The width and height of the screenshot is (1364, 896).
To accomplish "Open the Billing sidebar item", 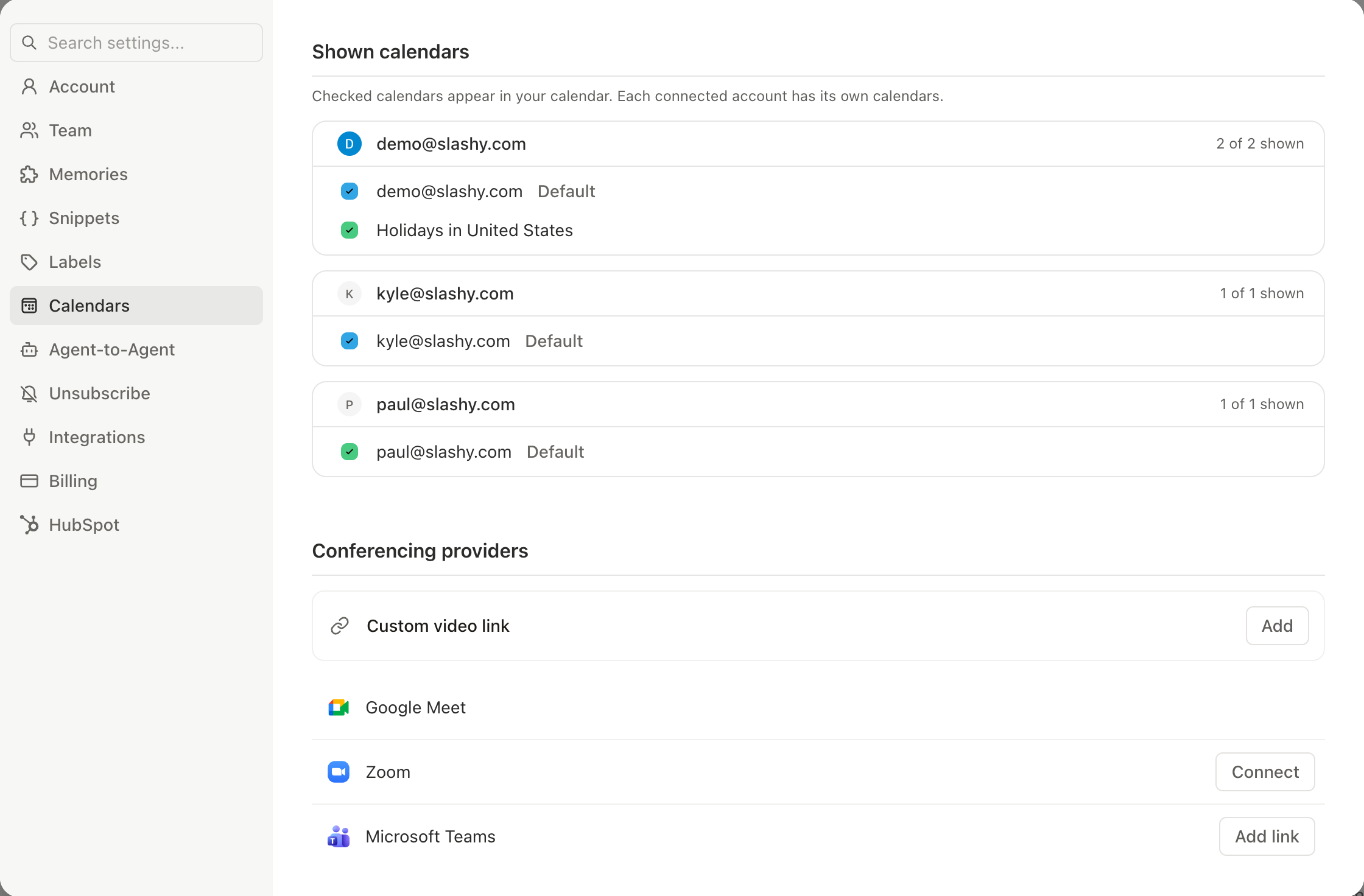I will [136, 481].
